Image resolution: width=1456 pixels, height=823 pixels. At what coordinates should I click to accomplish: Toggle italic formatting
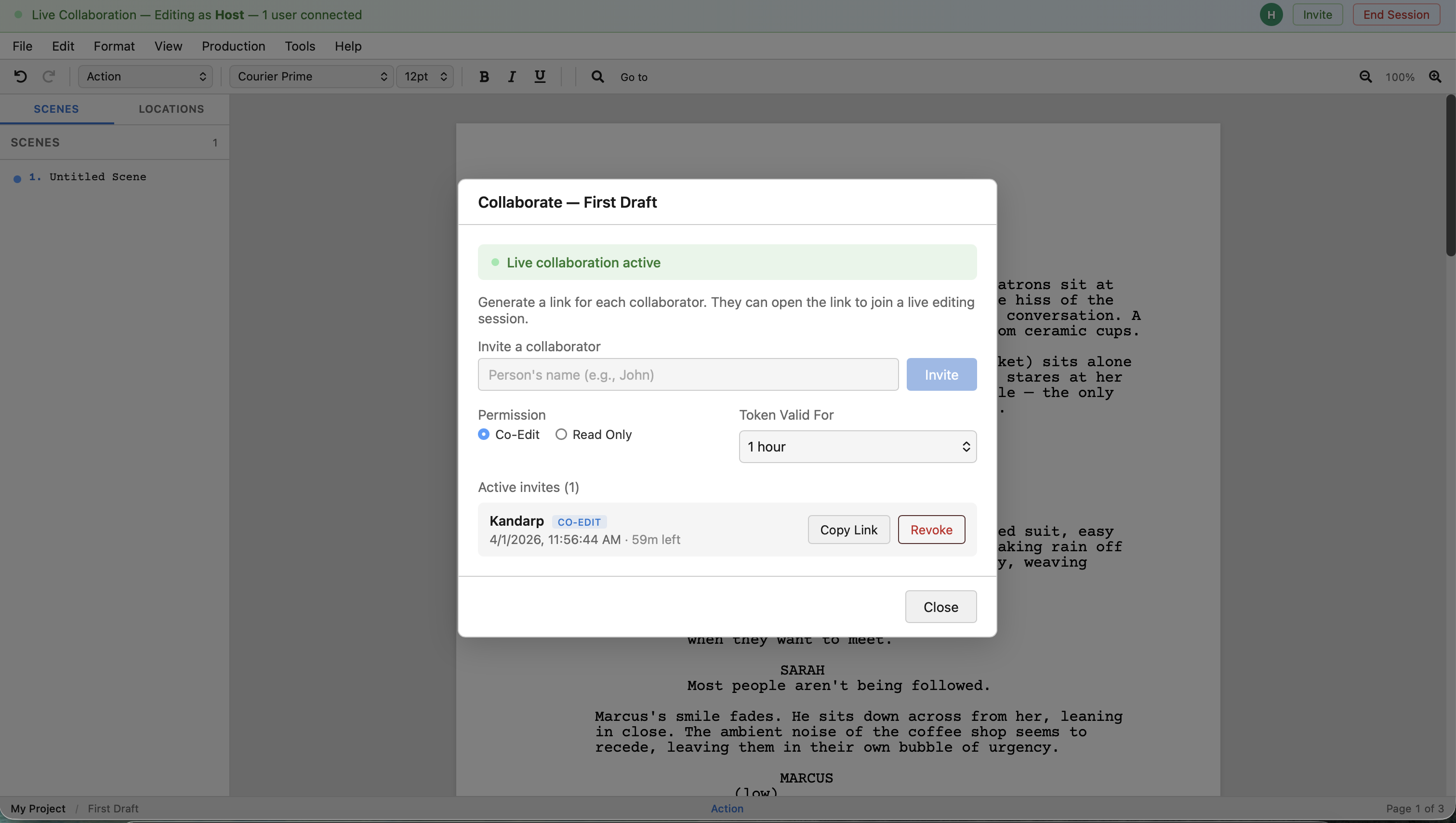click(x=512, y=76)
